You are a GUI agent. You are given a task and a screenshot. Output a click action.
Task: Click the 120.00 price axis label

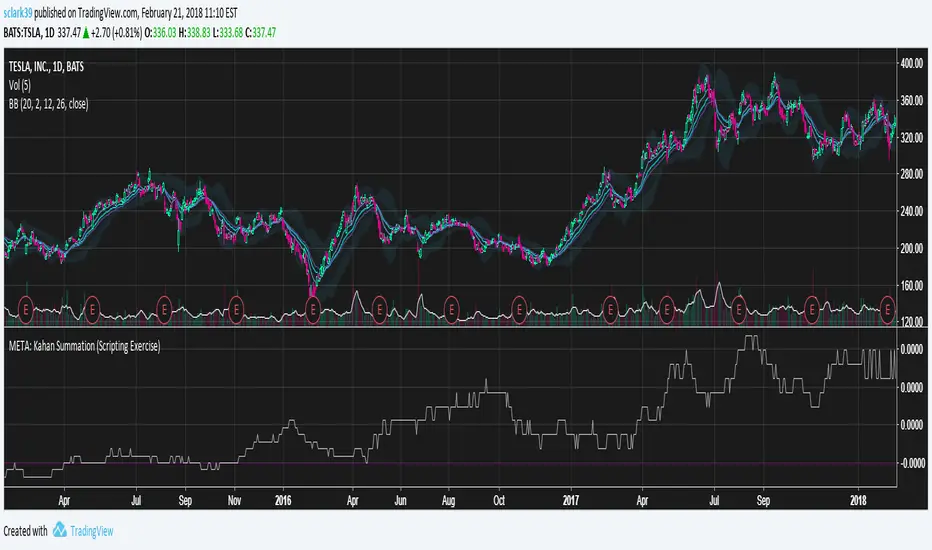(912, 322)
